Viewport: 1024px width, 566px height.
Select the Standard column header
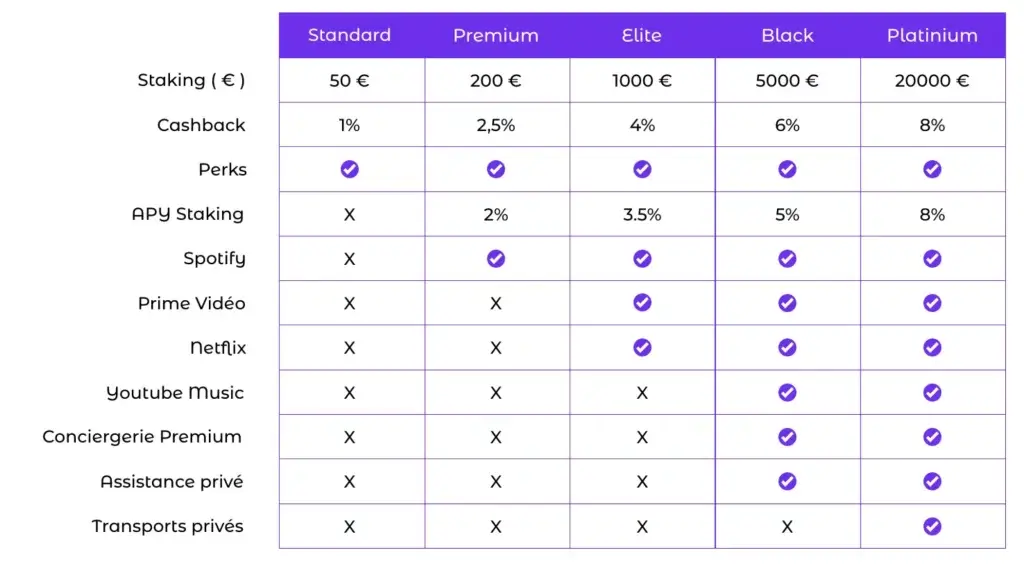click(349, 35)
